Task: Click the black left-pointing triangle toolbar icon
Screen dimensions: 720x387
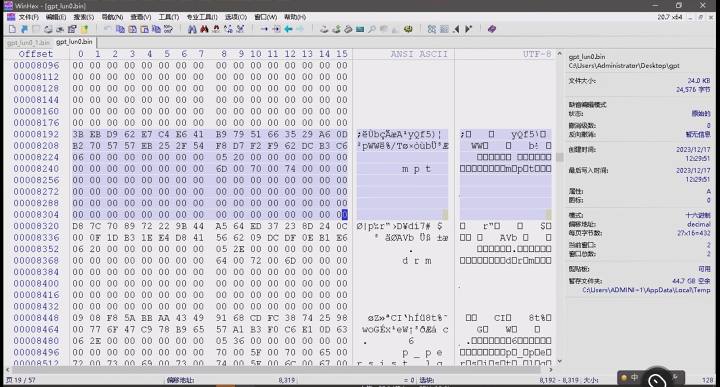Action: tap(456, 29)
